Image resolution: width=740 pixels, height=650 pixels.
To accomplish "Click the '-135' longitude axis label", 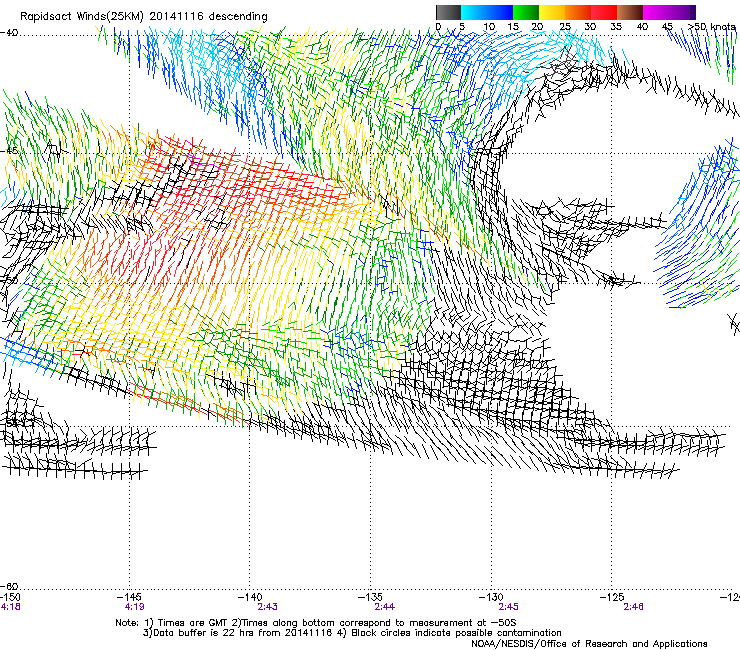I will point(370,597).
